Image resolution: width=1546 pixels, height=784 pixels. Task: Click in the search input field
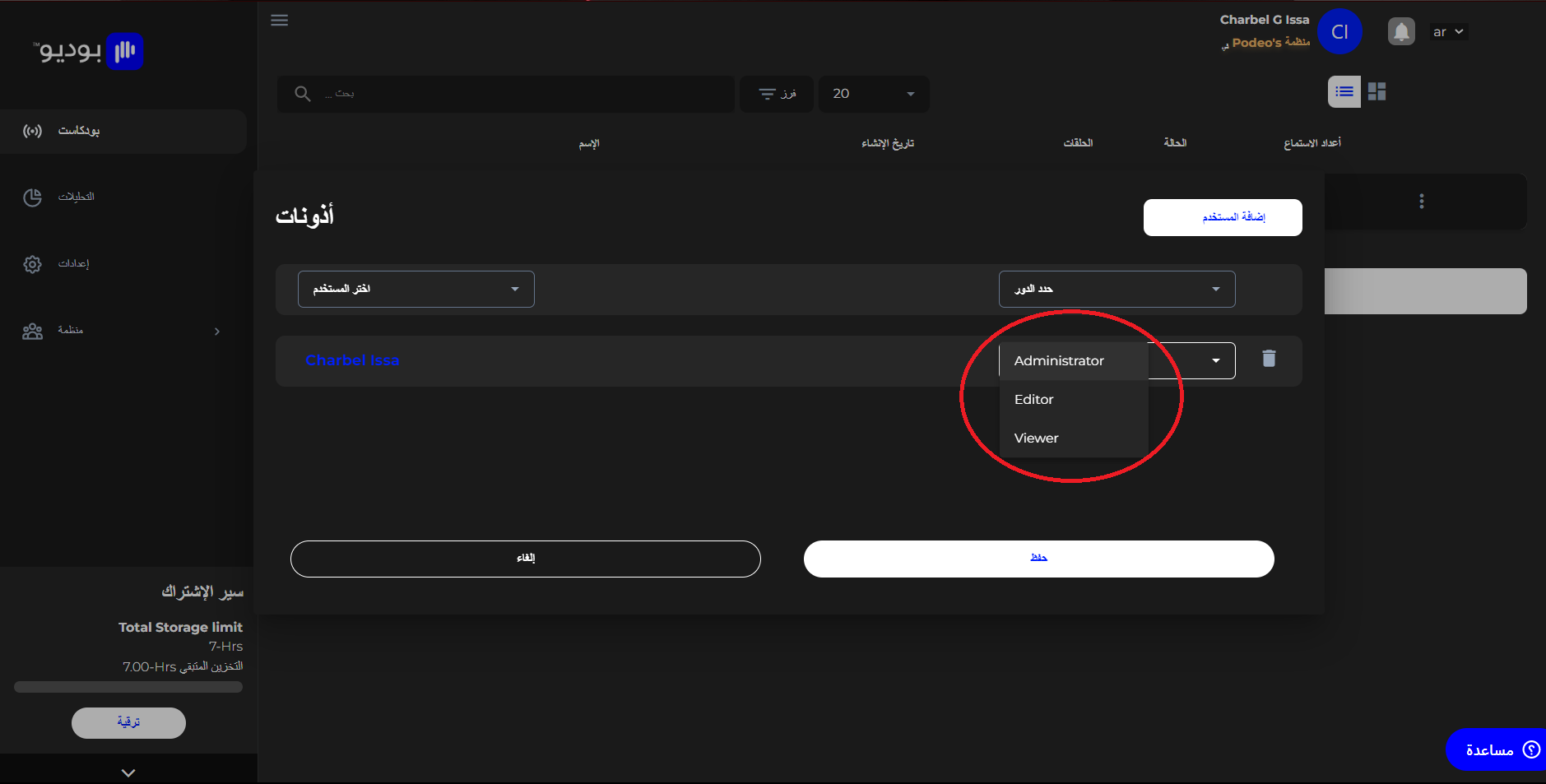click(x=505, y=94)
